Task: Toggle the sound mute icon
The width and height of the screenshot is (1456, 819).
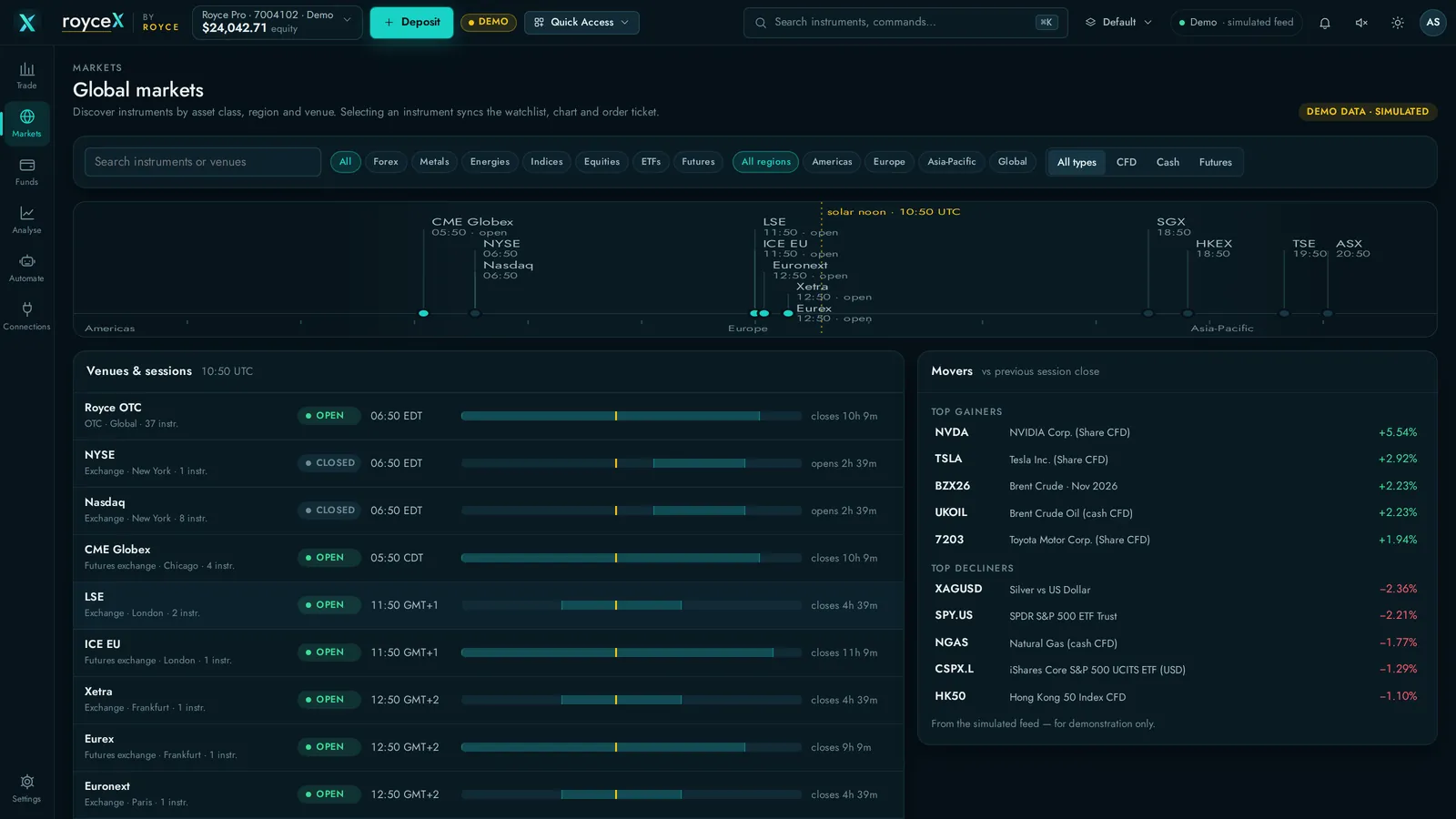Action: [1361, 23]
